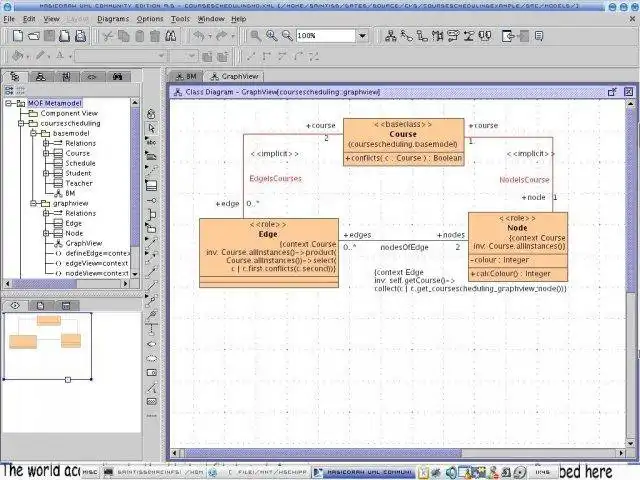
Task: Click the MagicDraw UML taskbar button
Action: [364, 472]
